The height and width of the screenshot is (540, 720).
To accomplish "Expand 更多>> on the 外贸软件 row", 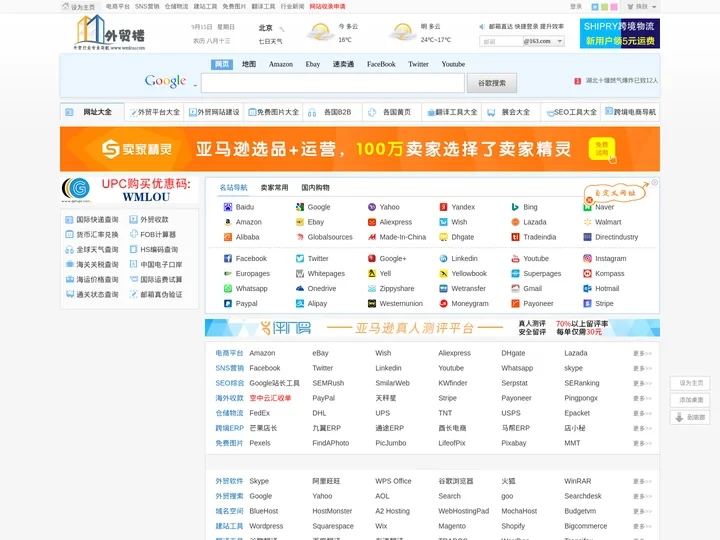I will [x=642, y=481].
